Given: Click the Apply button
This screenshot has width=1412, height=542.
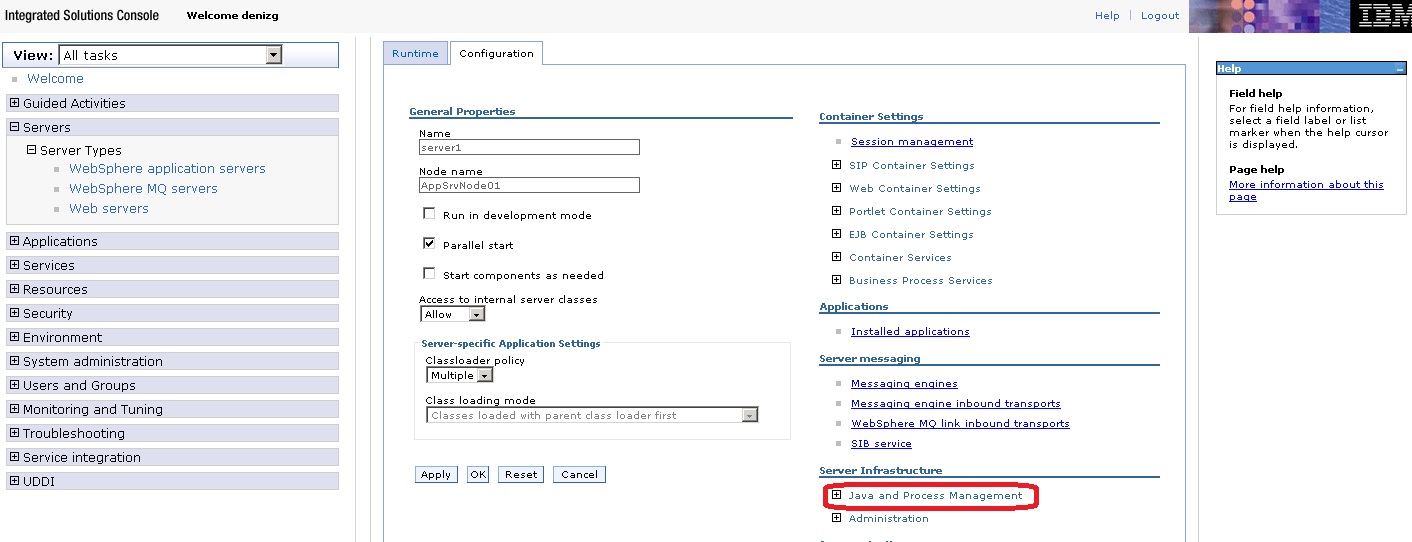Looking at the screenshot, I should (435, 475).
